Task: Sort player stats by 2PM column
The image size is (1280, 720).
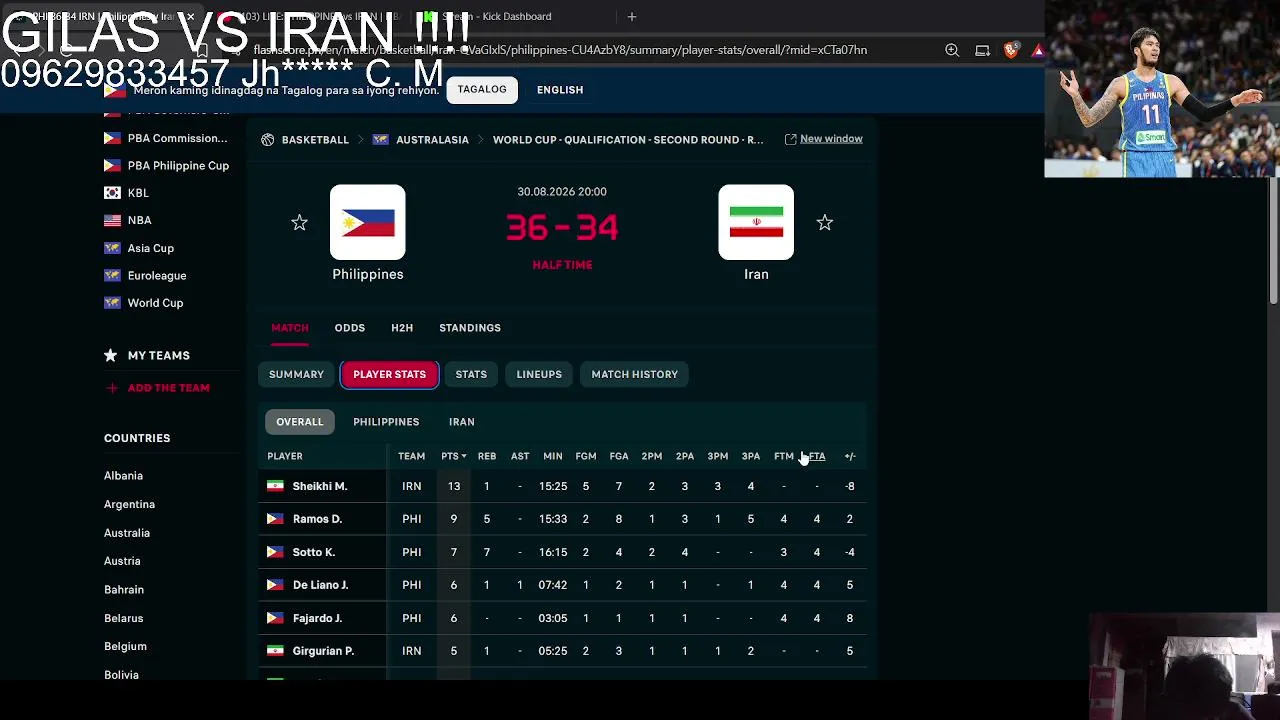Action: point(652,456)
